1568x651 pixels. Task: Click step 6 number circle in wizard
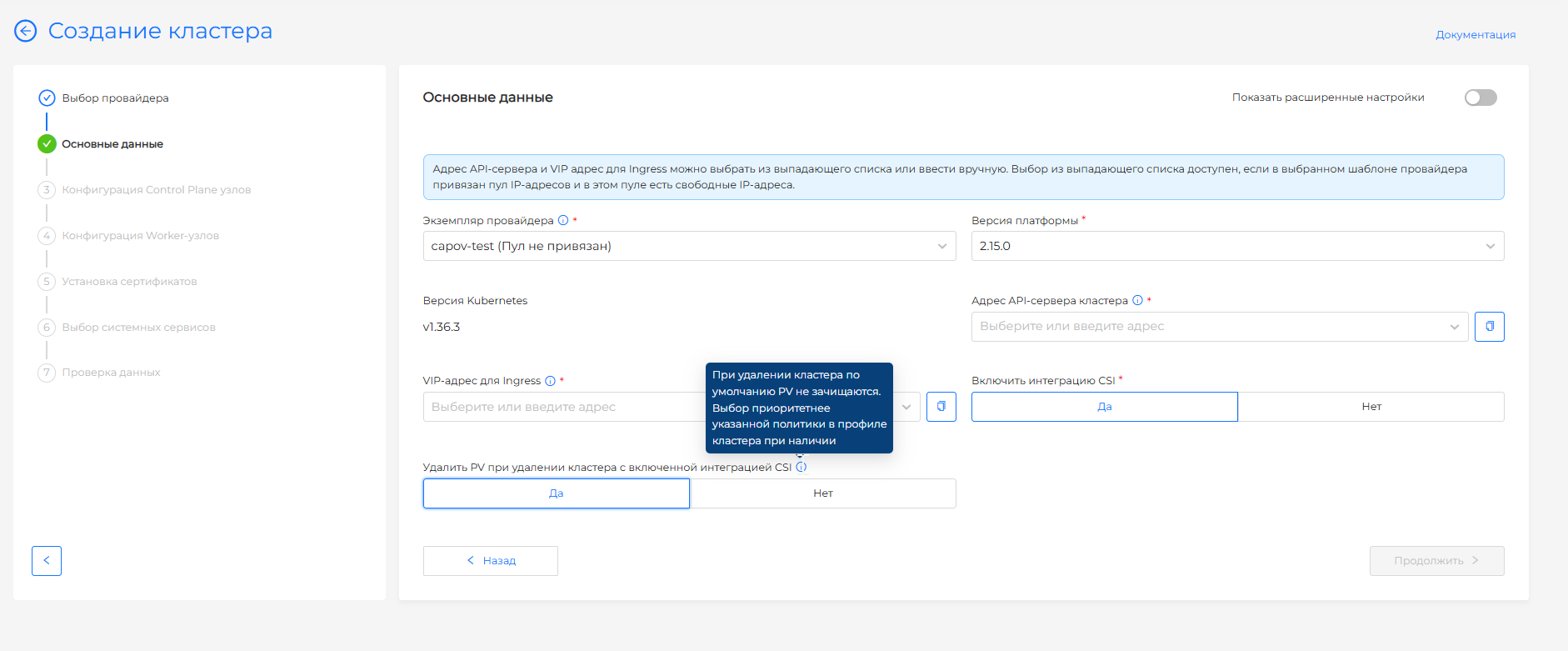(x=47, y=328)
